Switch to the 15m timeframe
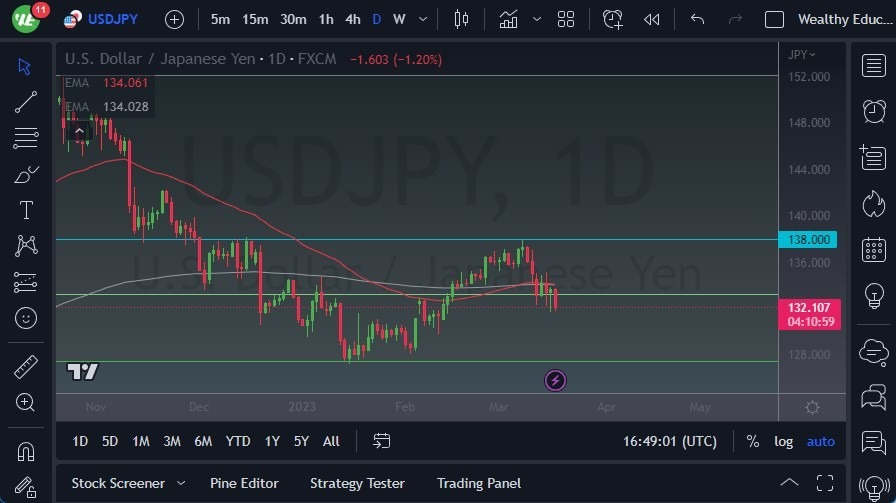 (x=255, y=19)
